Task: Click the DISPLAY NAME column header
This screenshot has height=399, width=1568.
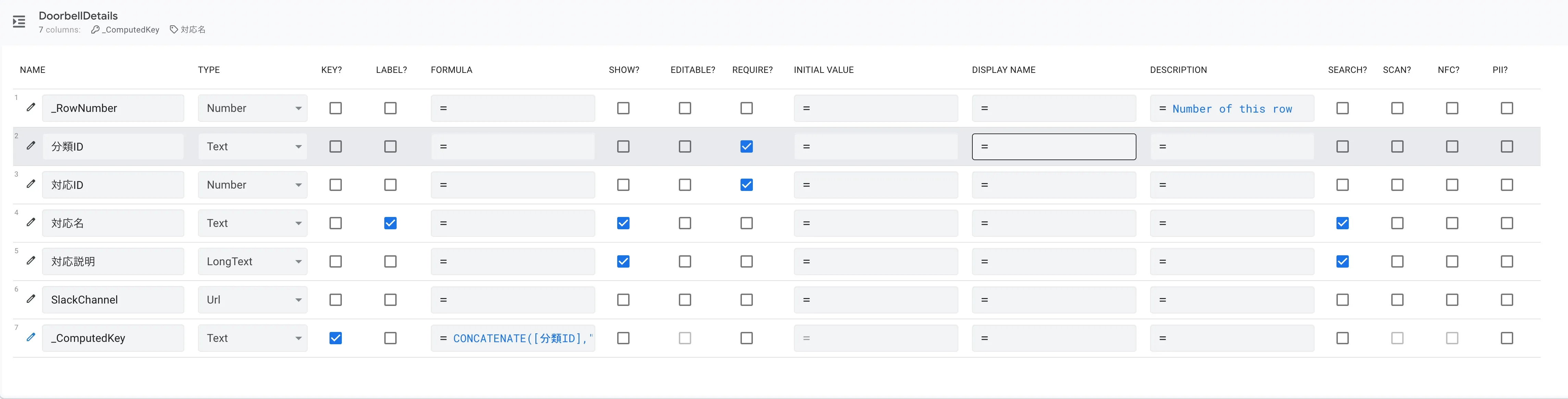Action: [1003, 70]
